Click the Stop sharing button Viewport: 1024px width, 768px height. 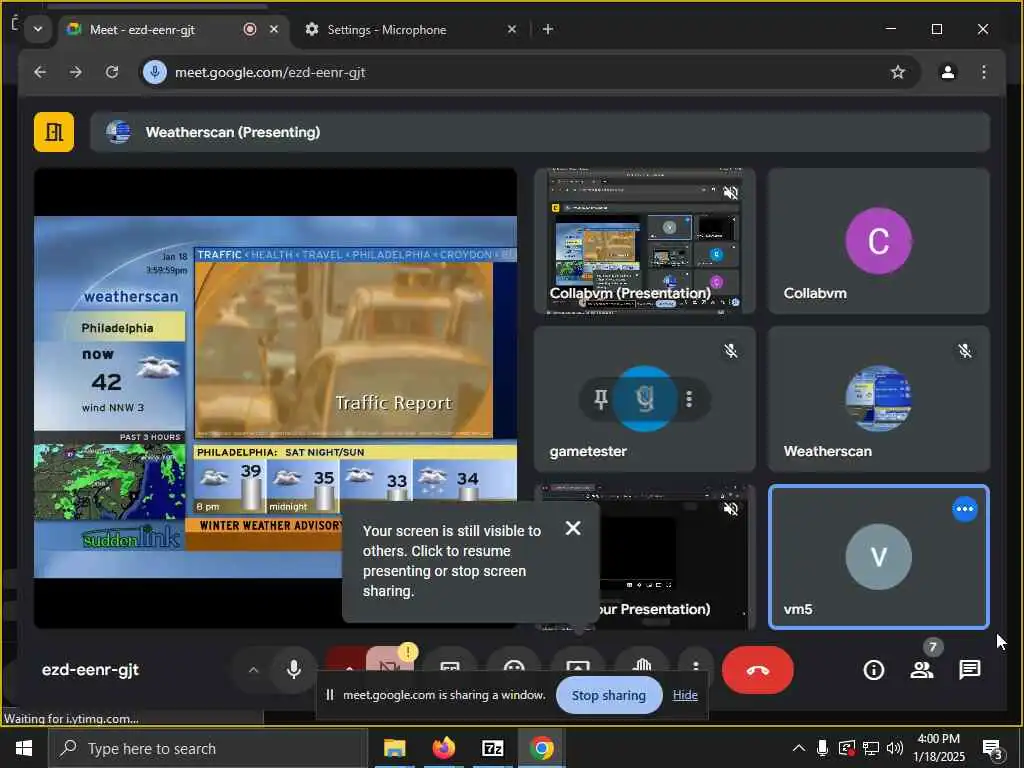tap(609, 696)
